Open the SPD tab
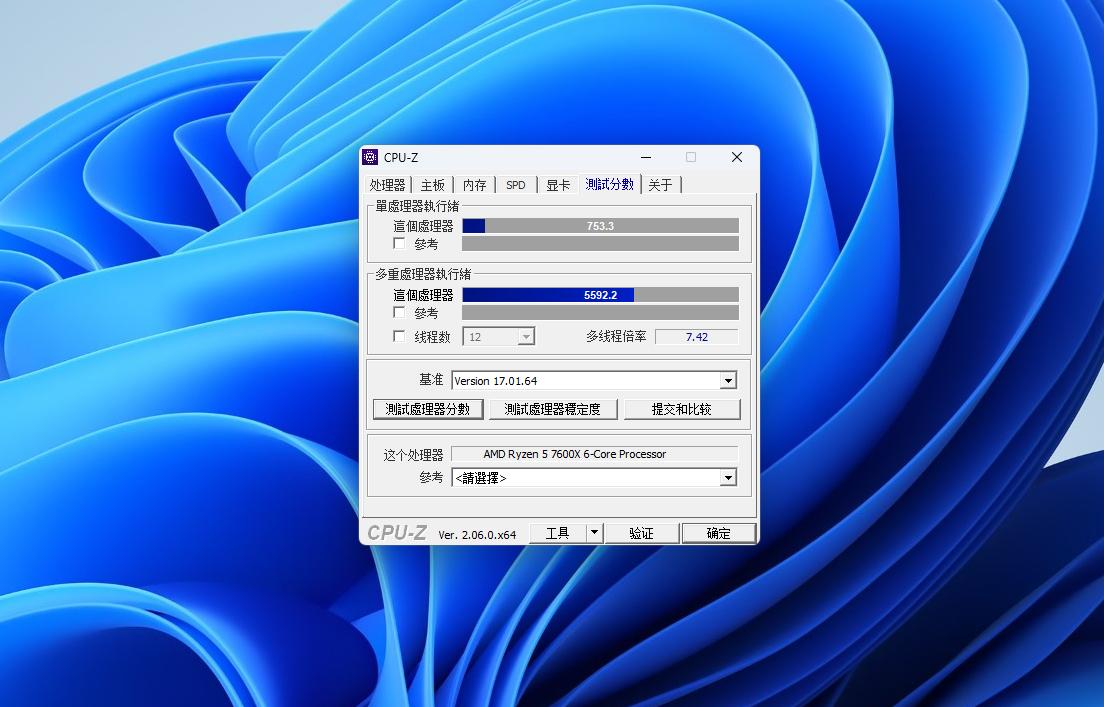Image resolution: width=1104 pixels, height=707 pixels. (x=515, y=185)
